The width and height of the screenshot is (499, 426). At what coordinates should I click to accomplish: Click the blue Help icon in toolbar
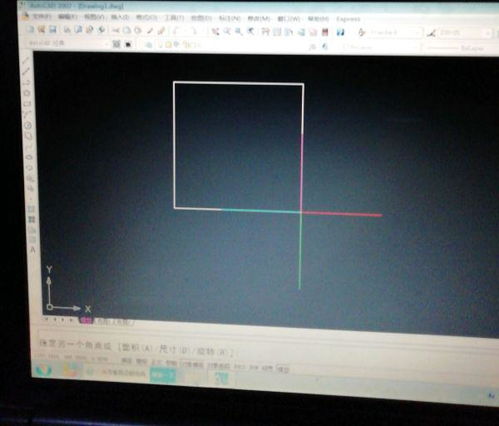tap(340, 32)
